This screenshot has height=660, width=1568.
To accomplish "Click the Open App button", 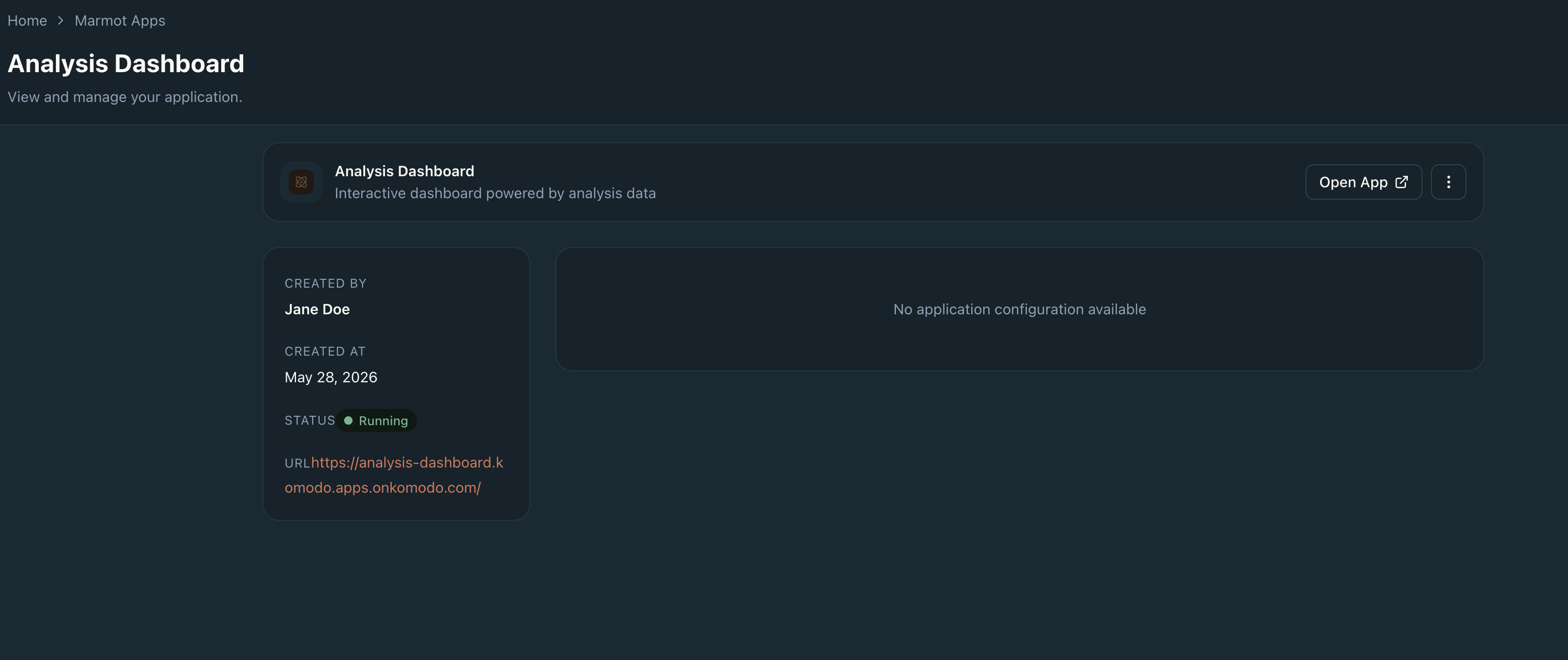I will [1364, 182].
